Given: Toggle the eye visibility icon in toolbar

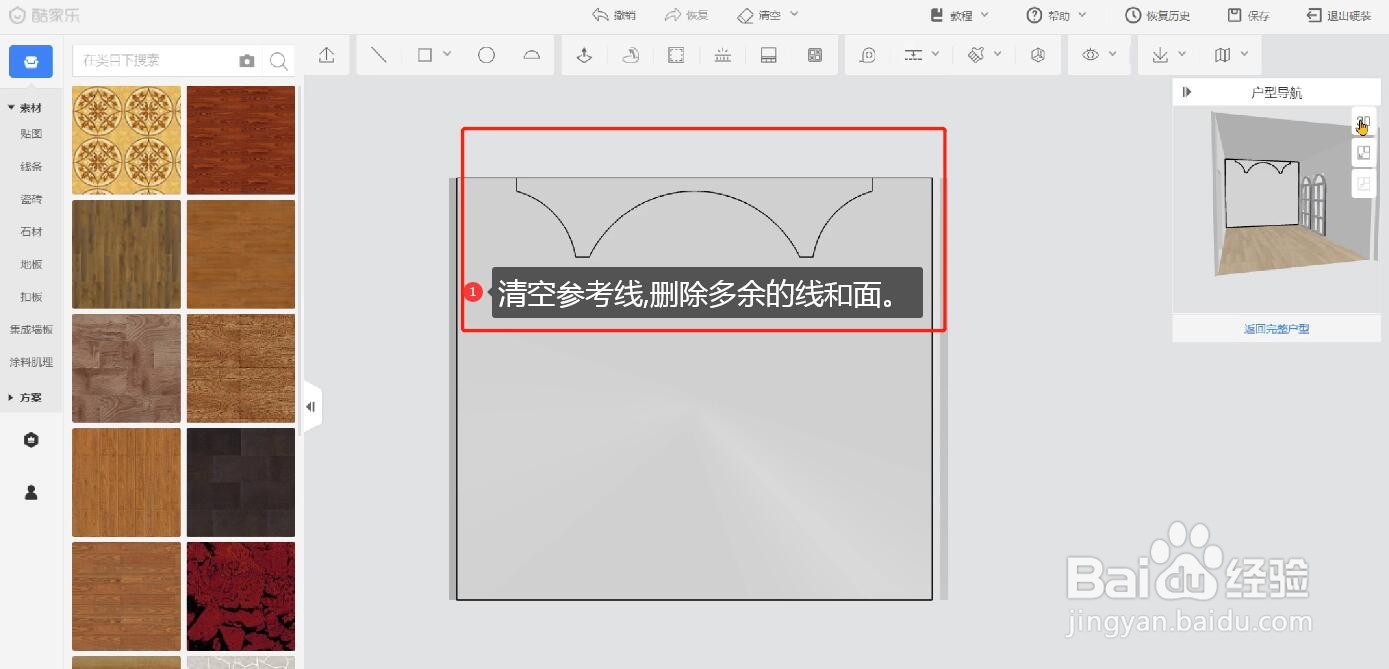Looking at the screenshot, I should tap(1091, 55).
